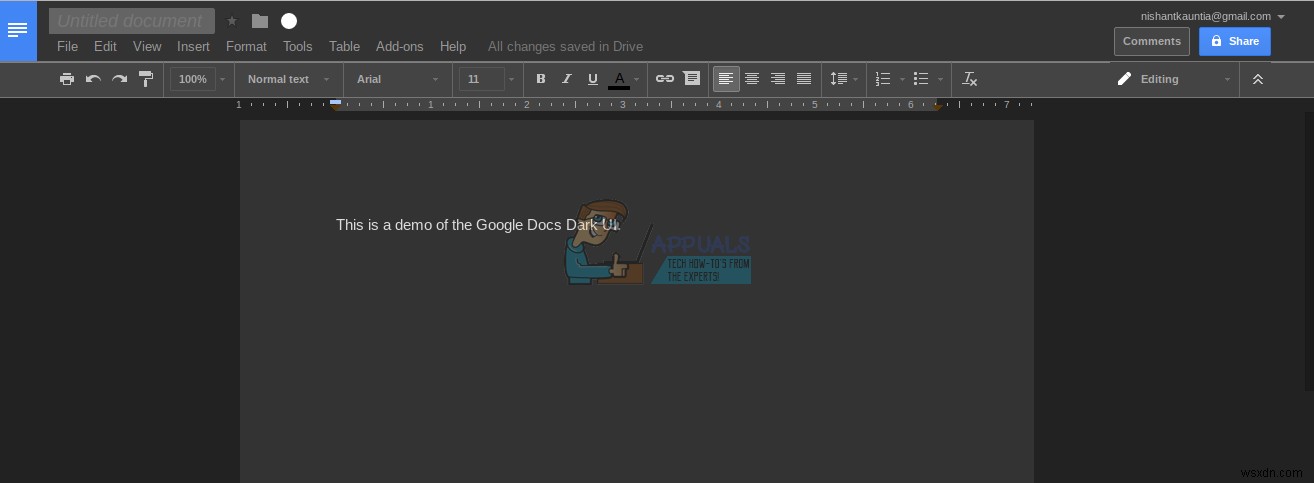This screenshot has height=483, width=1314.
Task: Toggle bold formatting
Action: (x=541, y=79)
